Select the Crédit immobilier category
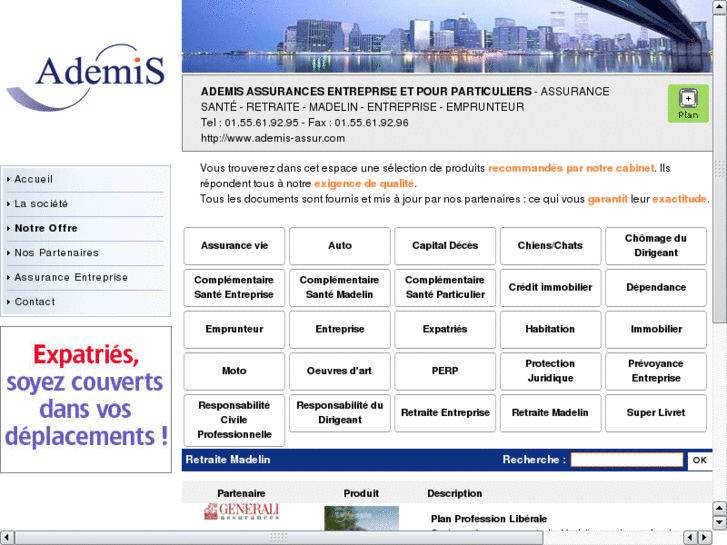Viewport: 727px width, 545px height. (x=550, y=288)
